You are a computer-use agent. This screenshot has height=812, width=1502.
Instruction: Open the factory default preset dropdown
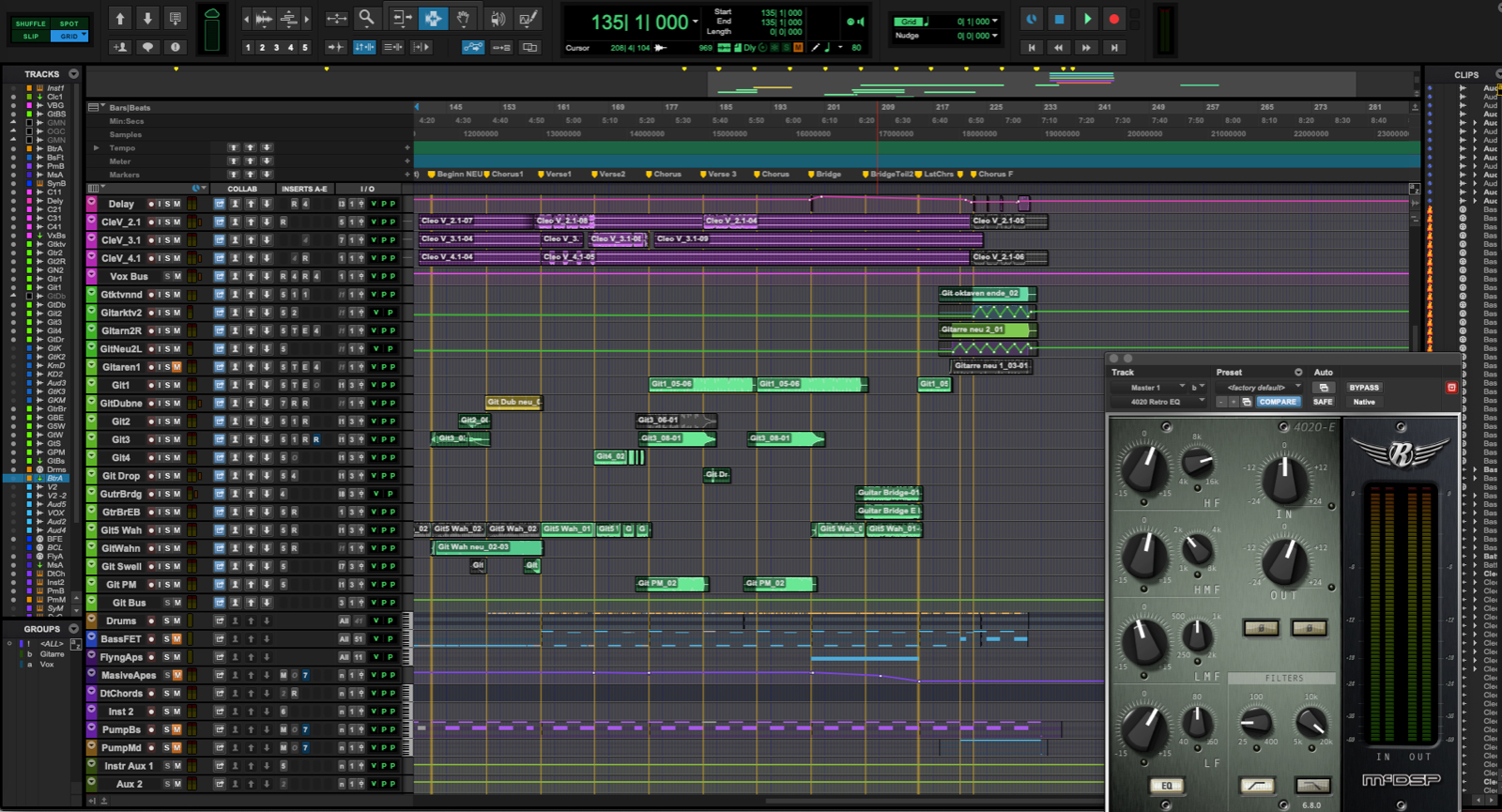[x=1257, y=388]
